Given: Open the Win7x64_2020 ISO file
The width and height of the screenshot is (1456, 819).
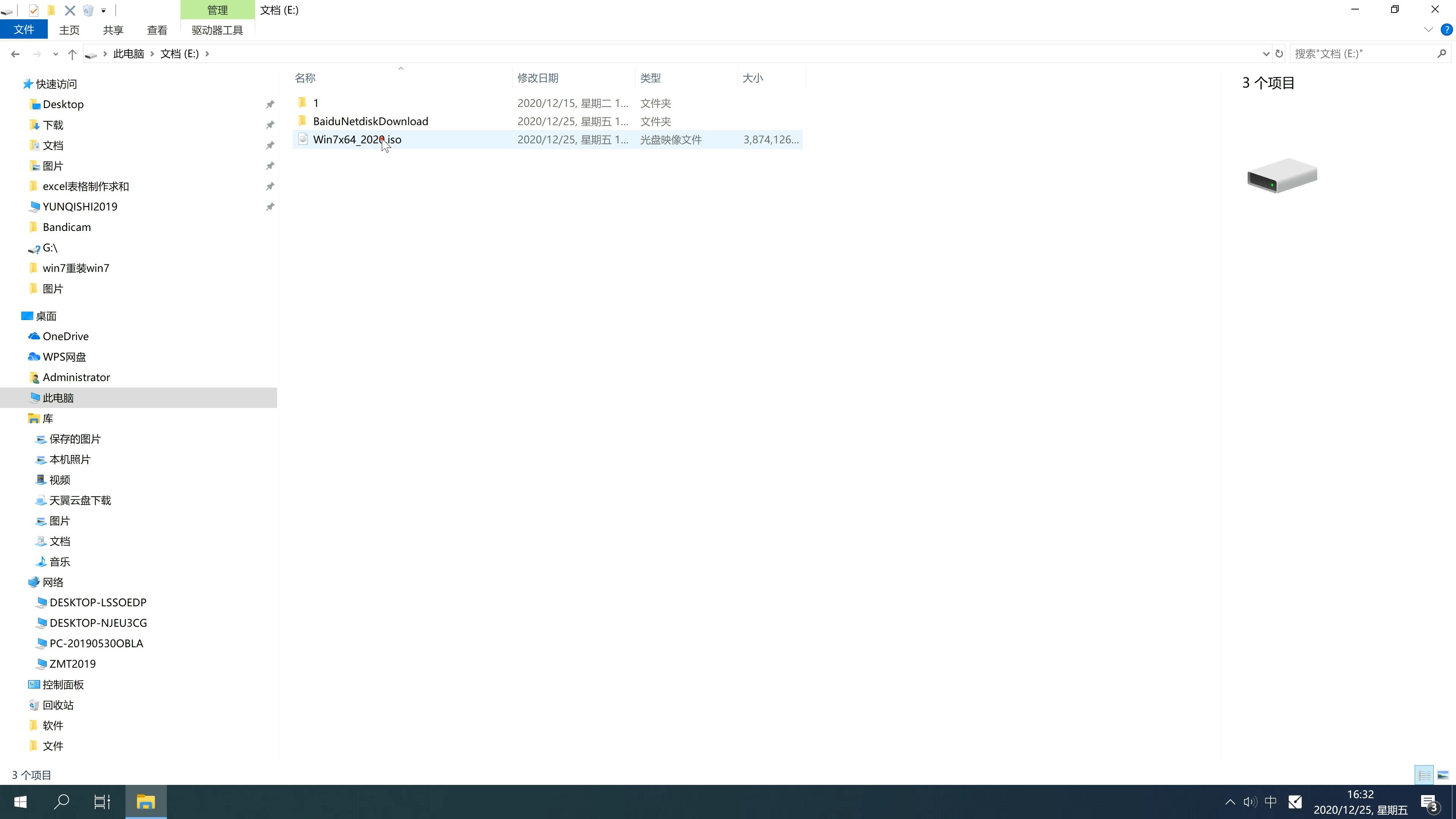Looking at the screenshot, I should coord(357,139).
